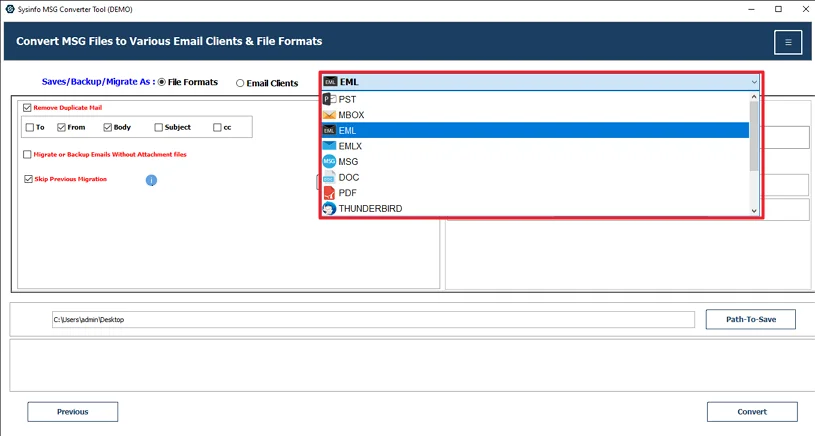Select the File Formats radio button
This screenshot has height=436, width=815.
click(162, 82)
